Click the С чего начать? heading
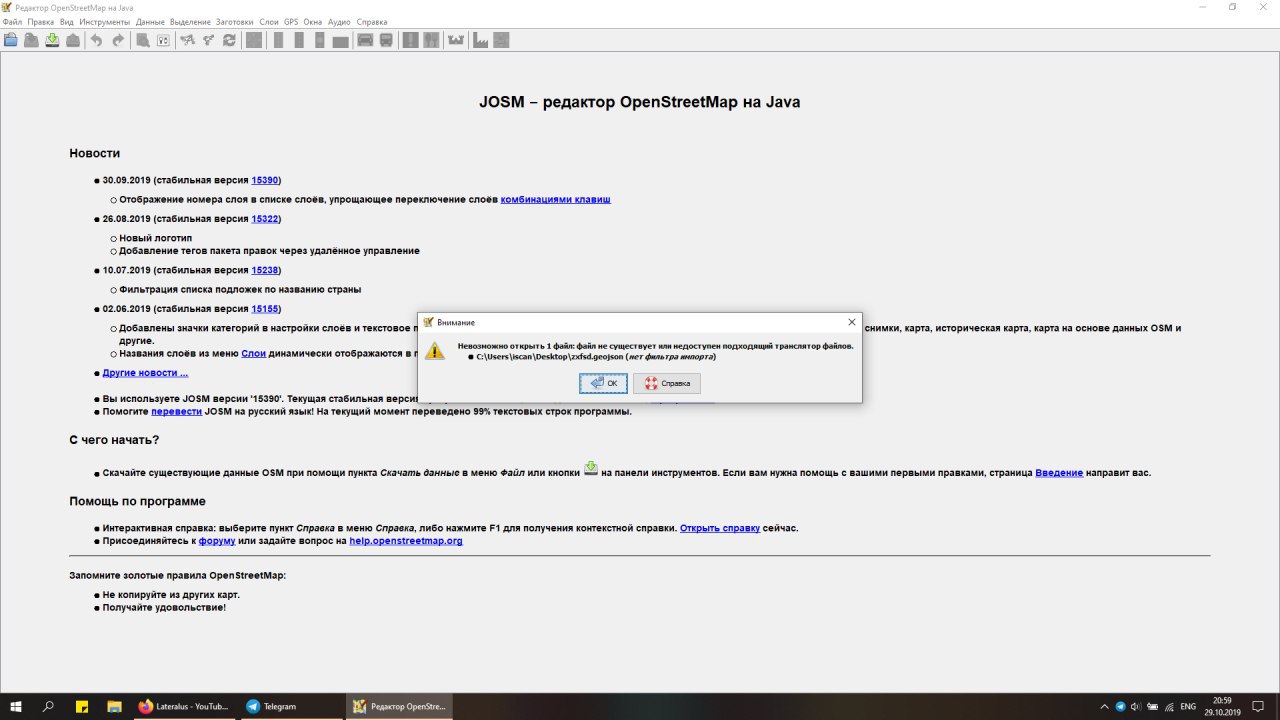The image size is (1280, 720). pos(114,440)
